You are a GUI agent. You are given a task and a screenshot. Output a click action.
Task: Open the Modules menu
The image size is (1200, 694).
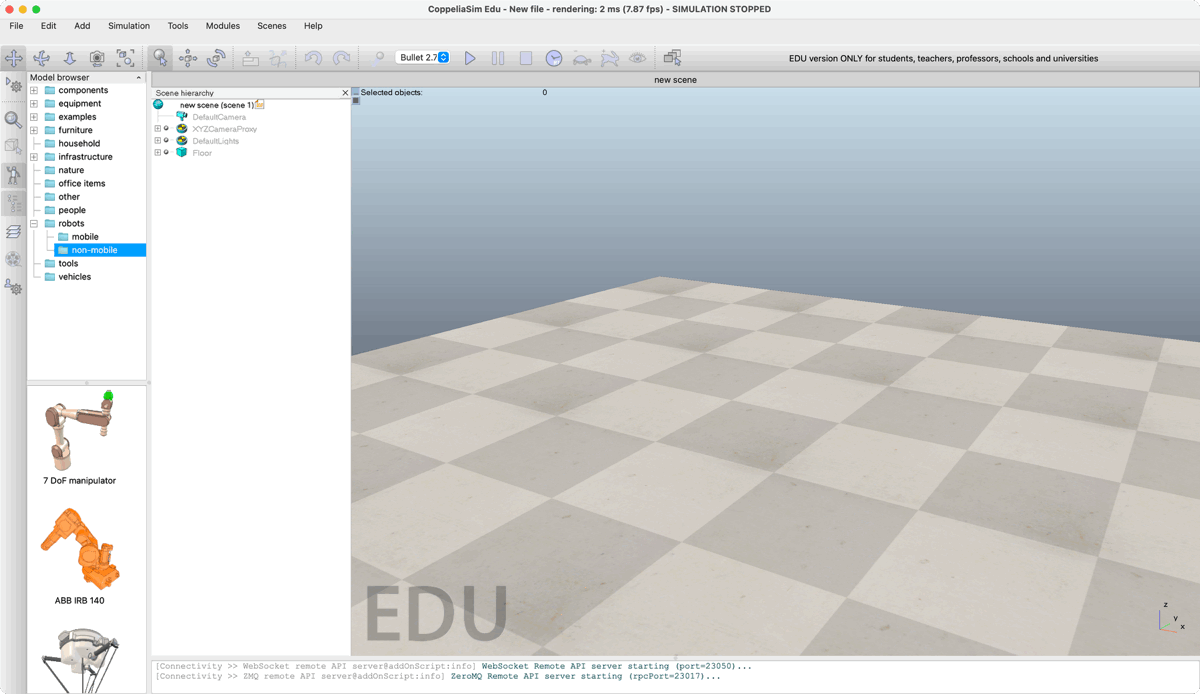point(223,26)
